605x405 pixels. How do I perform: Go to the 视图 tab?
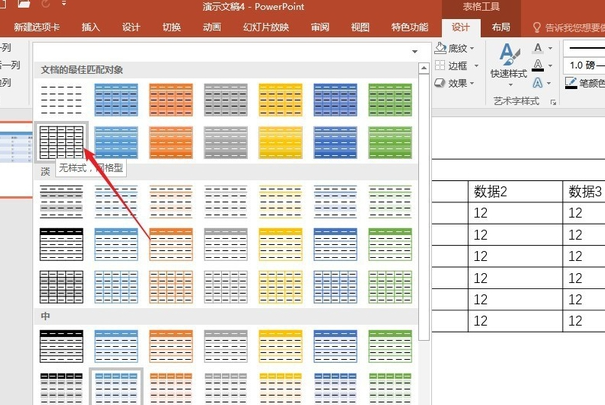coord(360,27)
